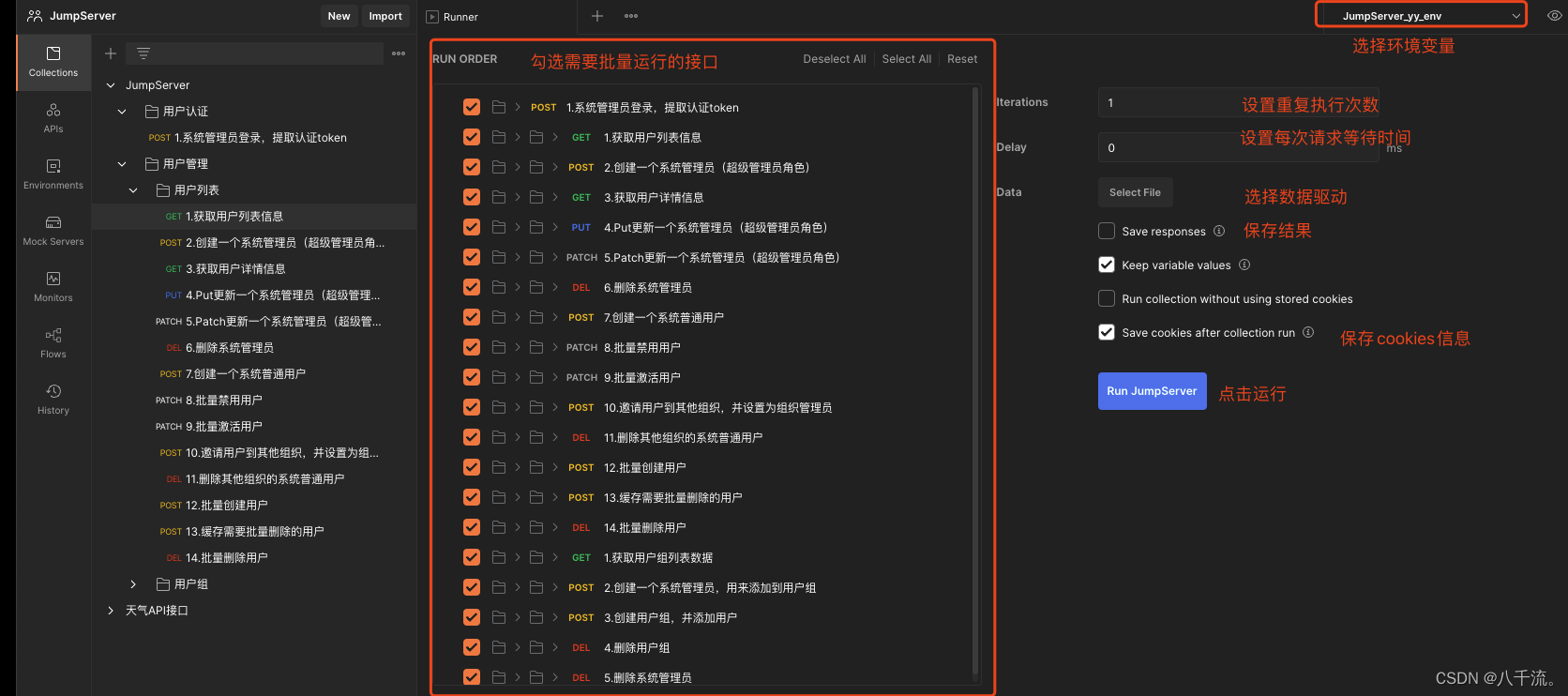Click the JumpServer workspace team icon
This screenshot has height=696, width=1568.
click(x=35, y=16)
